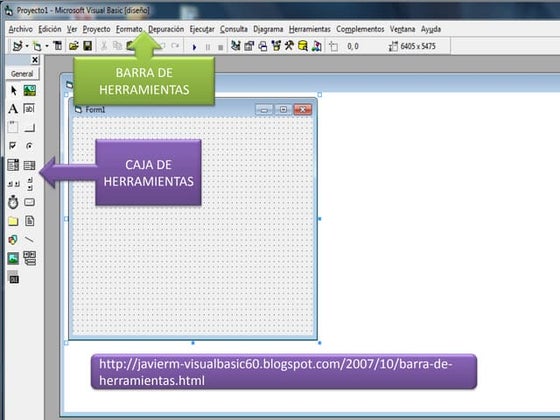Click the End stop icon
Image resolution: width=560 pixels, height=420 pixels.
pyautogui.click(x=221, y=47)
